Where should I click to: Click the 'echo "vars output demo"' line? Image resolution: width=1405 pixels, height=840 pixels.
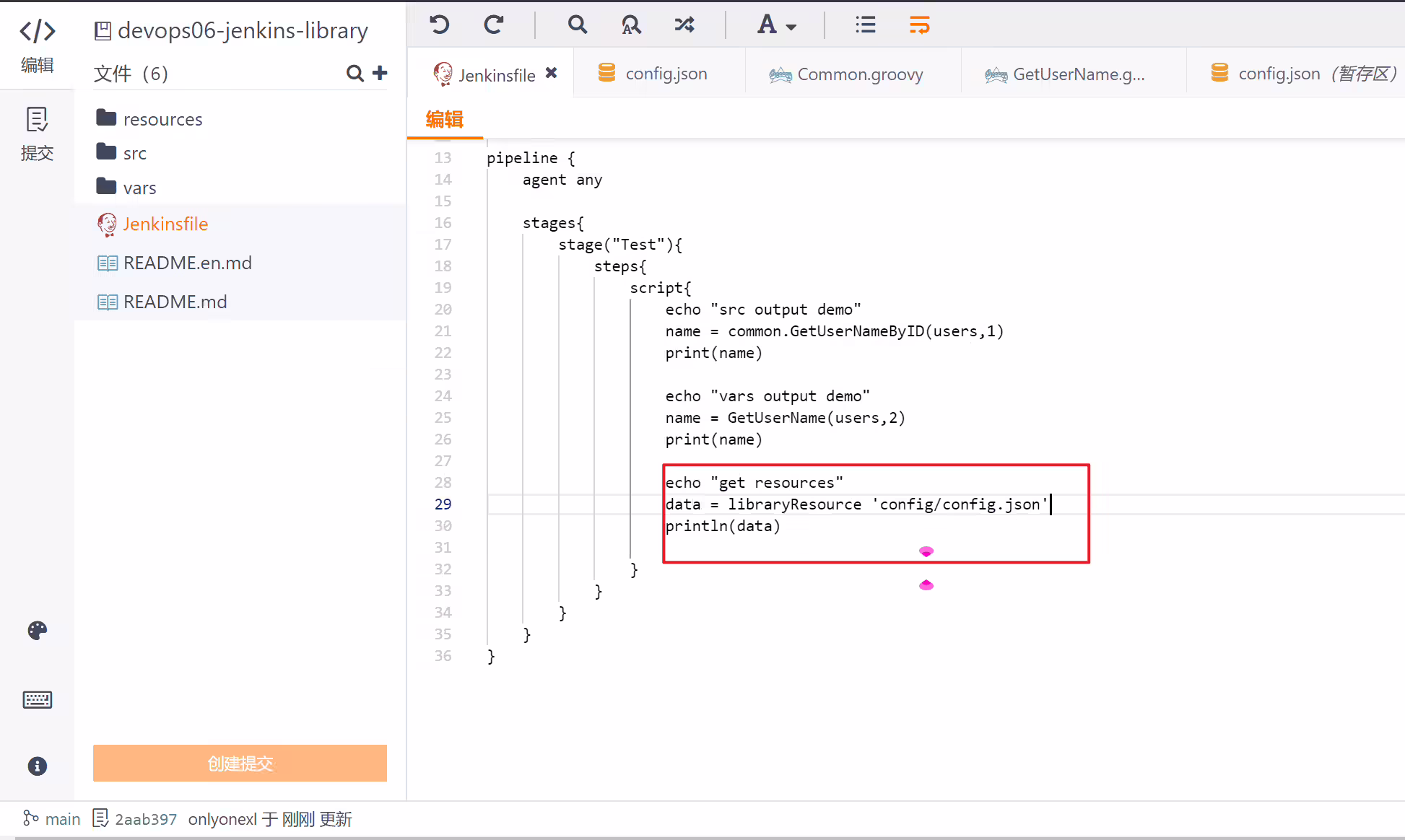tap(767, 396)
